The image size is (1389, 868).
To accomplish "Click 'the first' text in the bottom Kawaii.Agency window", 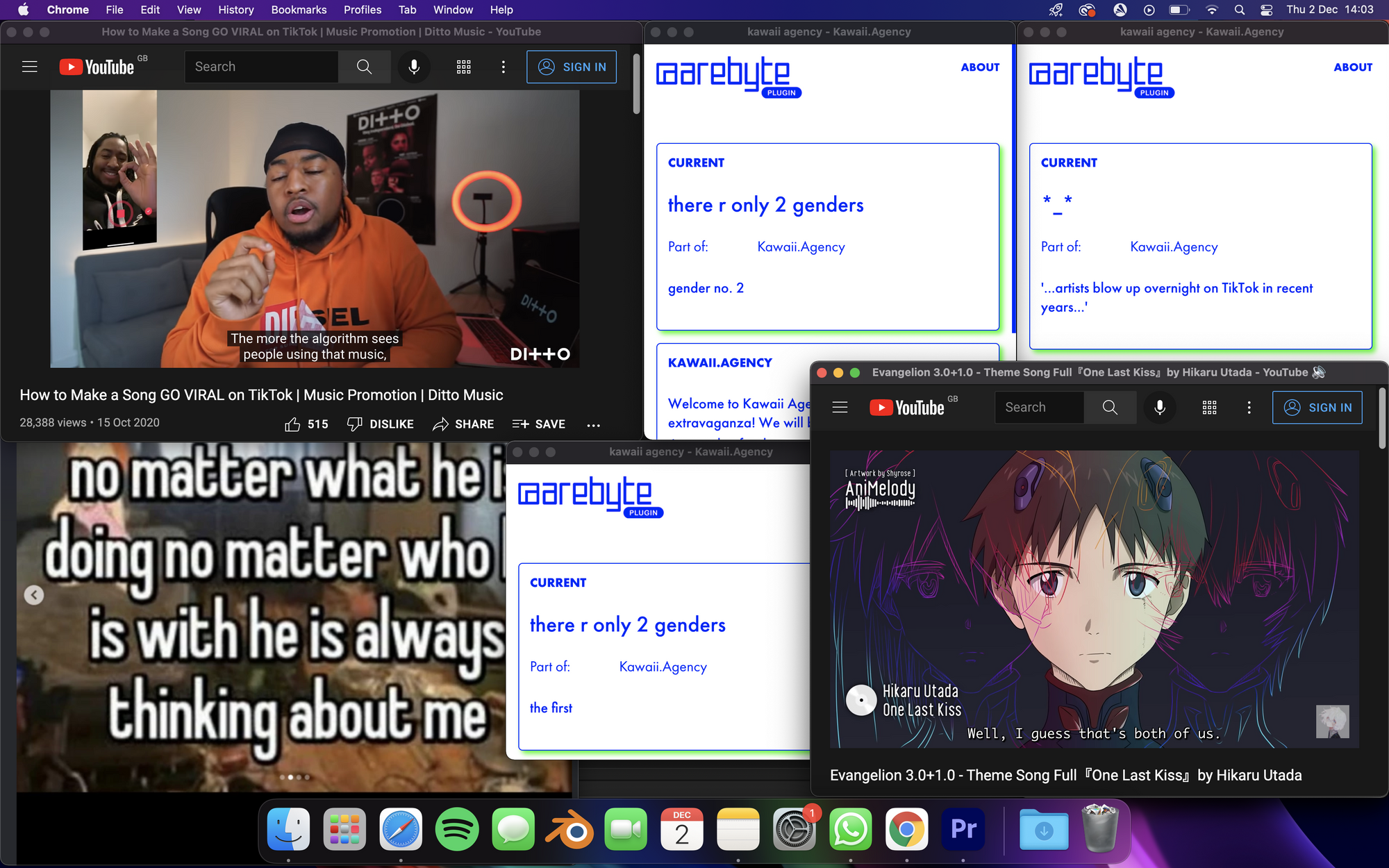I will pos(551,708).
